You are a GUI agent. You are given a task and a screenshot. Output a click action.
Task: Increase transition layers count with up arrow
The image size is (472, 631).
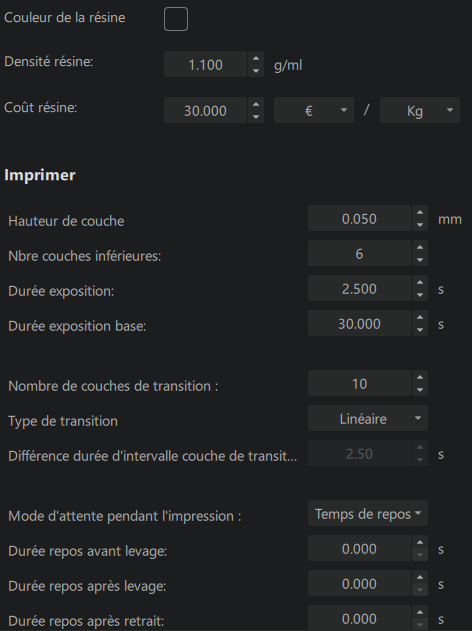420,377
